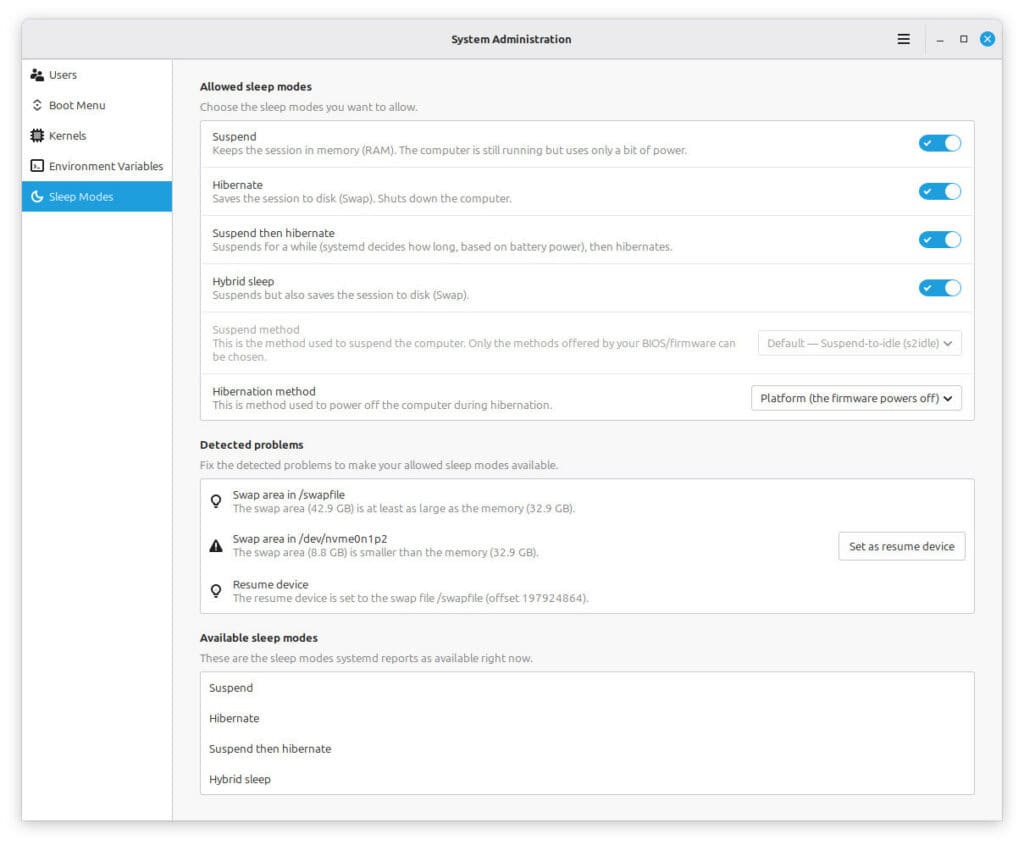Click the Users sidebar icon
This screenshot has height=845, width=1024.
coord(37,75)
